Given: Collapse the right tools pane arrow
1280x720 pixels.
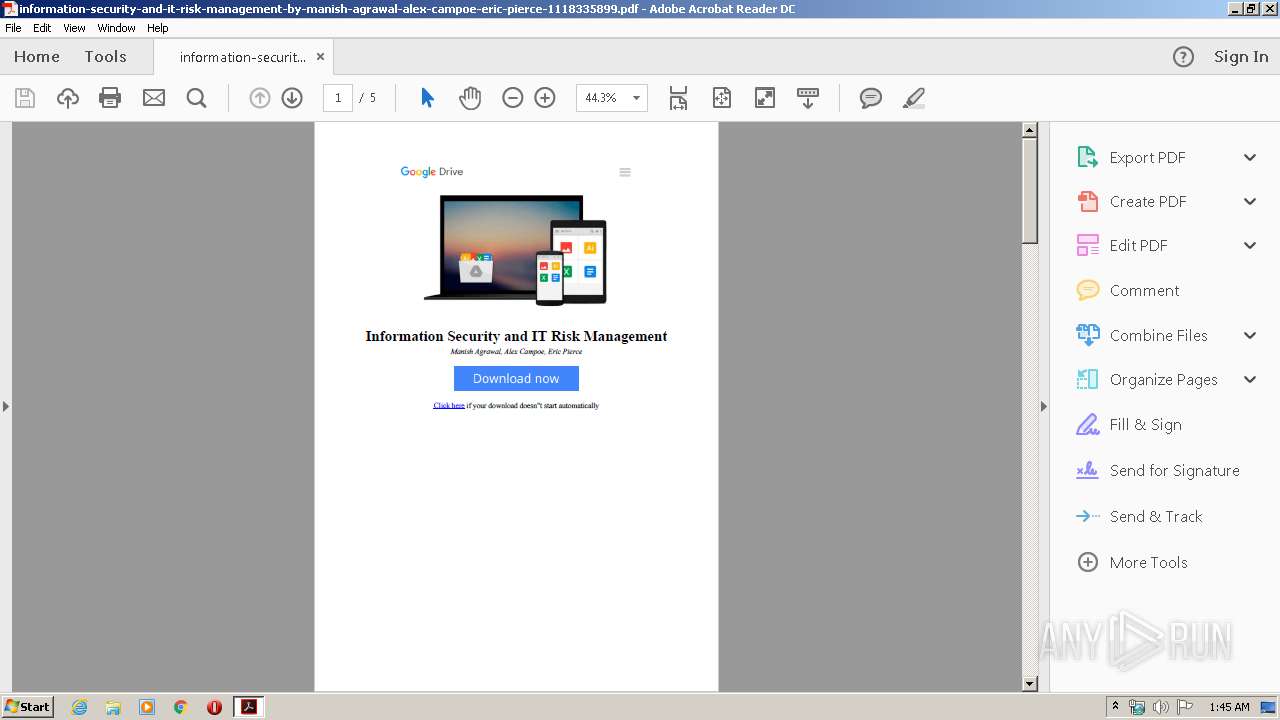Looking at the screenshot, I should click(1044, 406).
